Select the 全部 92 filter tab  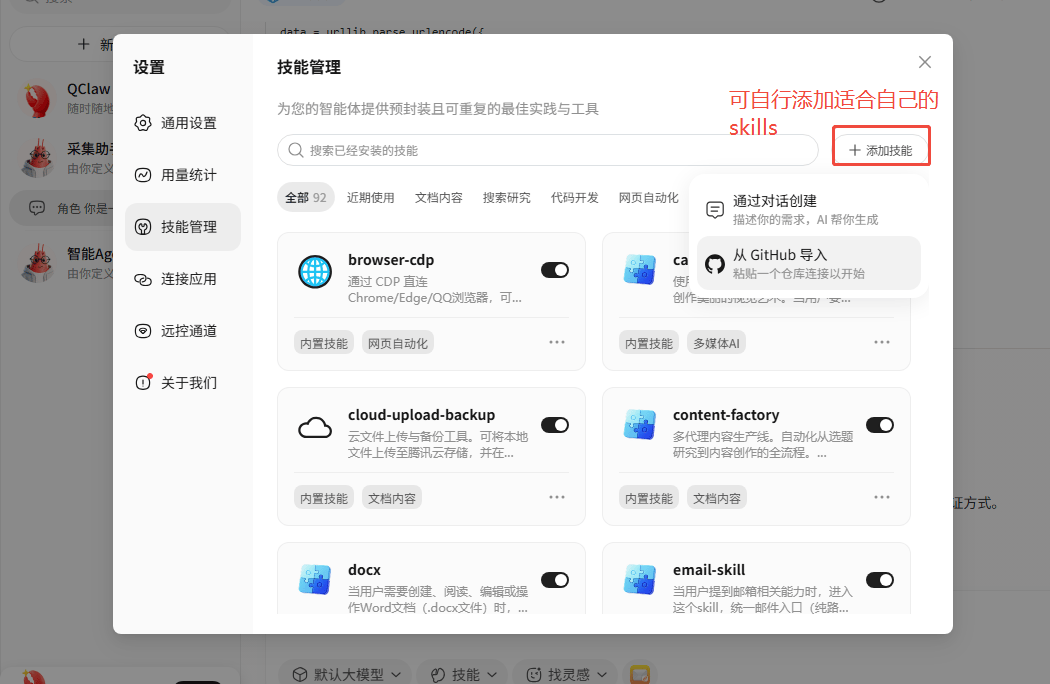[305, 198]
